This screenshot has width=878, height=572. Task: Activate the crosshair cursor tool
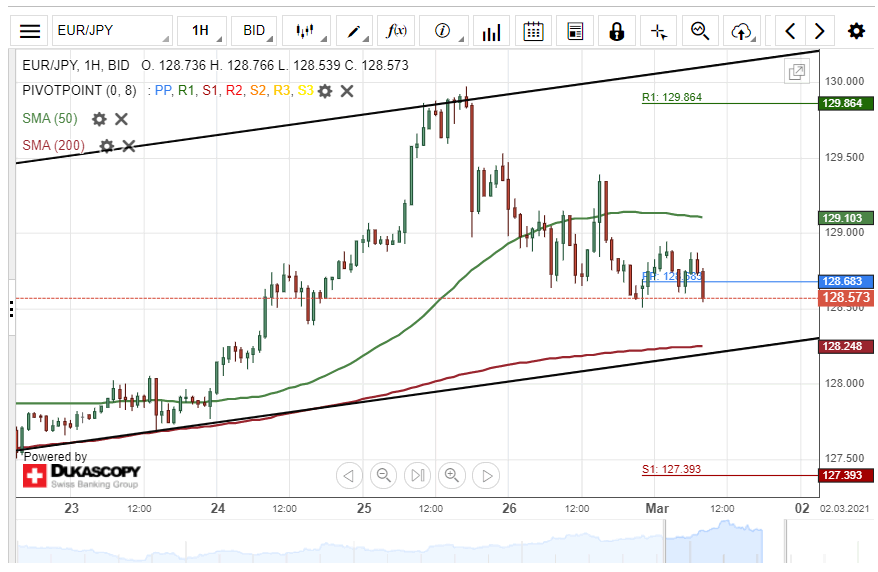click(658, 31)
